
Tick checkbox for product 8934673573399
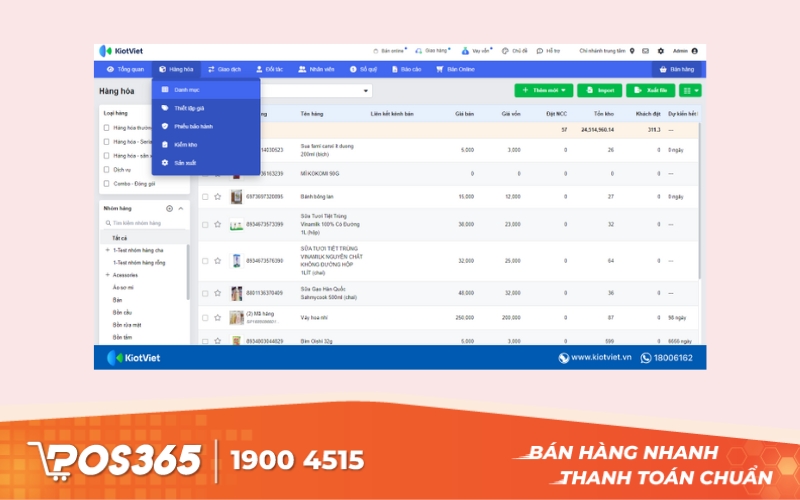click(x=205, y=224)
